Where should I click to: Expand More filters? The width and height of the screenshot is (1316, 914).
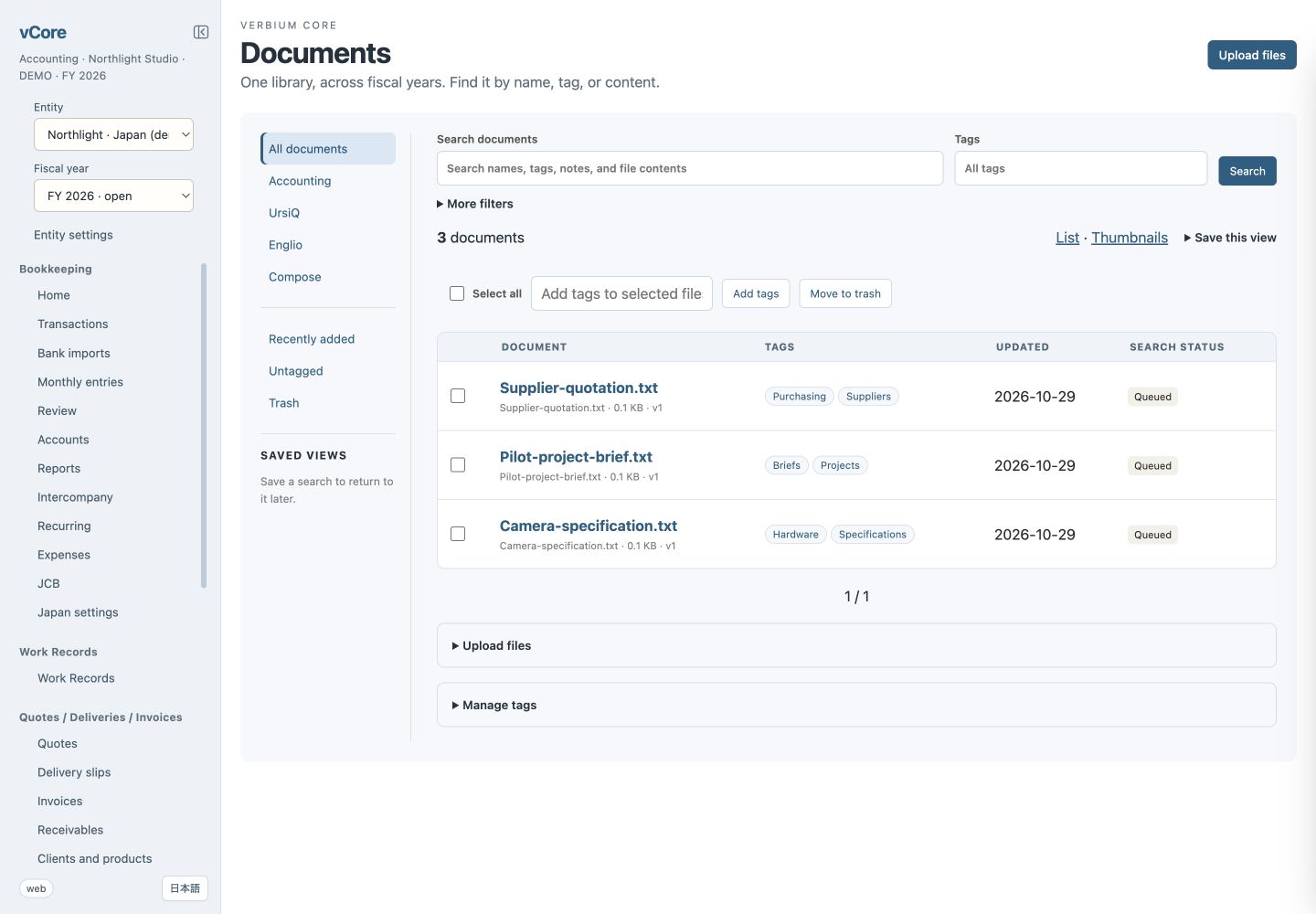475,204
